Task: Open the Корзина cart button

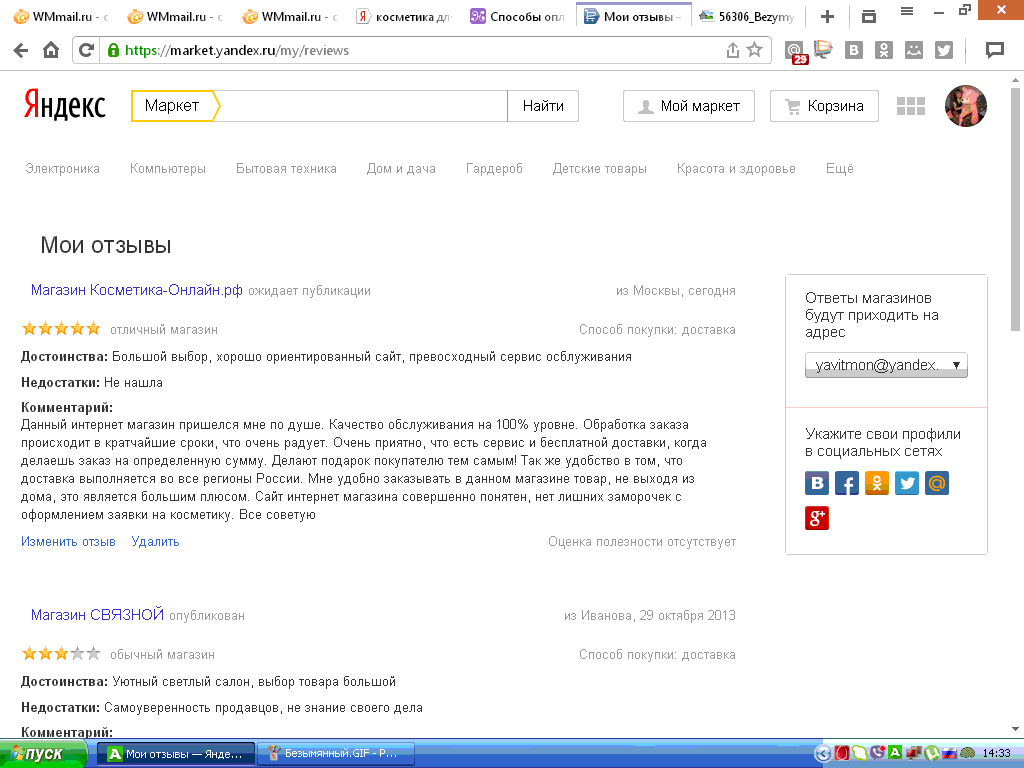Action: coord(824,106)
